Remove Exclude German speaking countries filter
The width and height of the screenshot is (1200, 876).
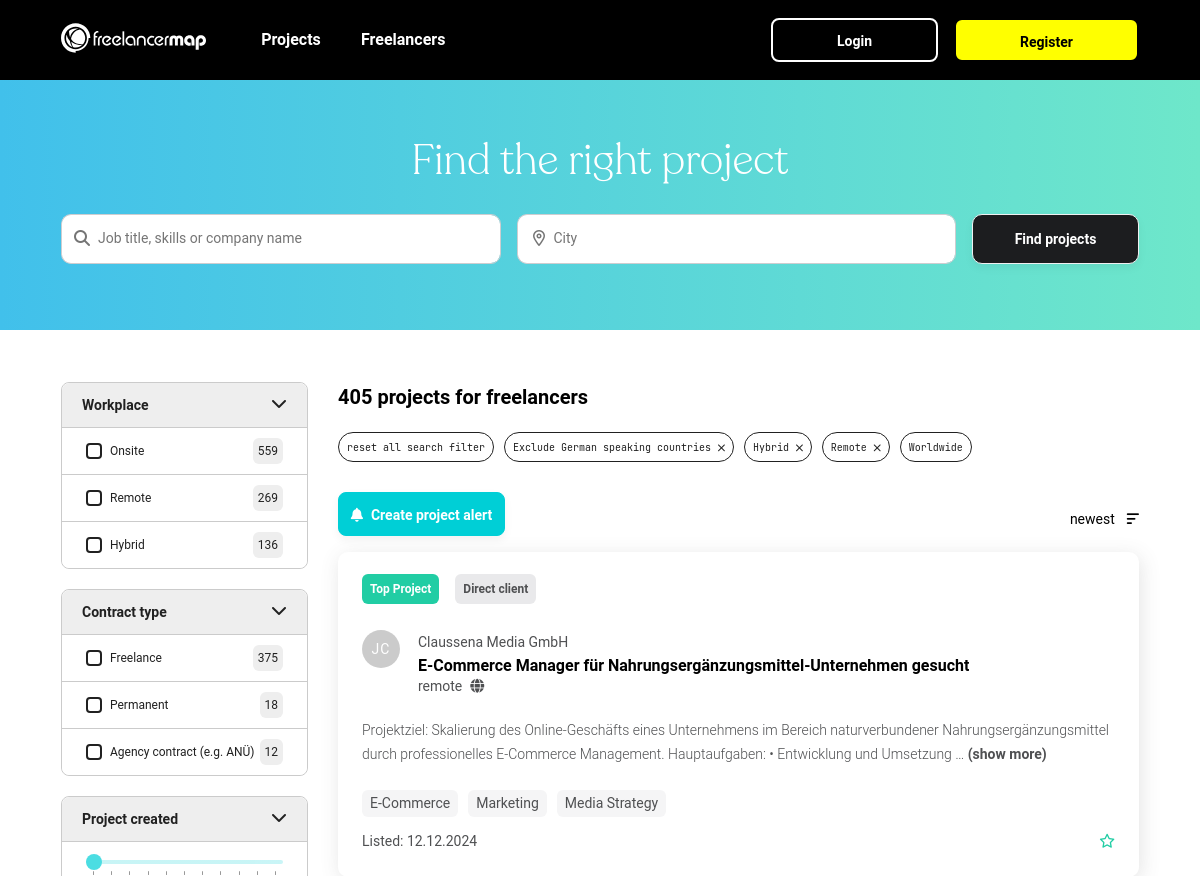(721, 448)
